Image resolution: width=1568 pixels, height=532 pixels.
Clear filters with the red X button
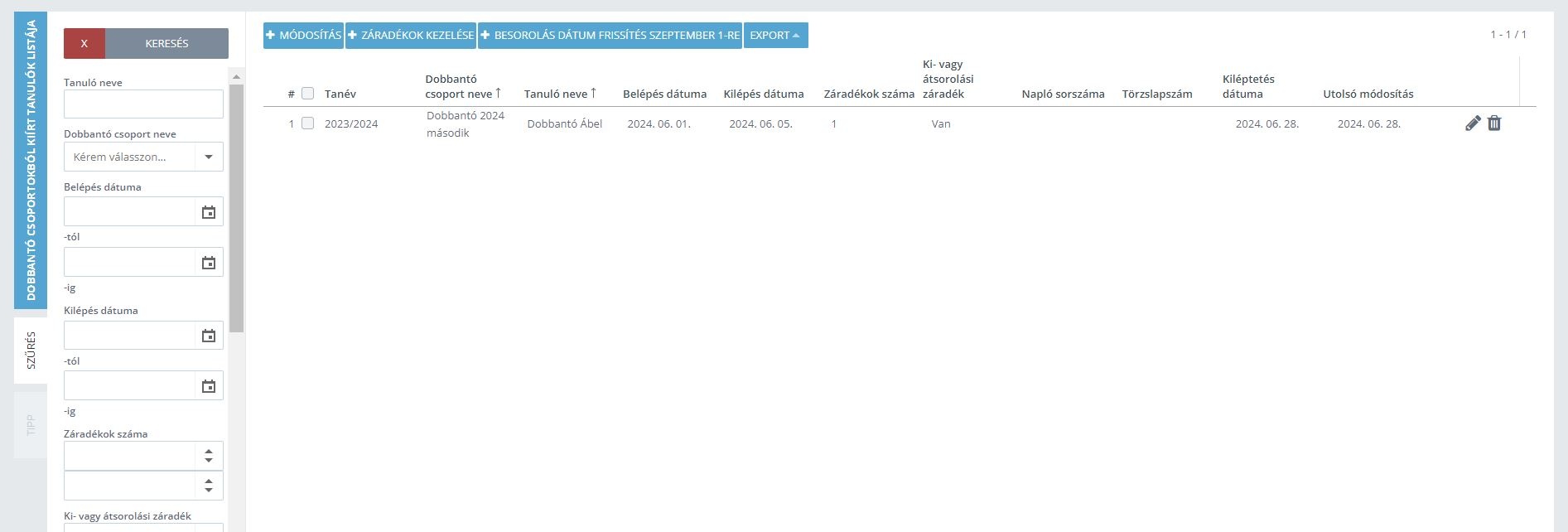click(x=84, y=43)
